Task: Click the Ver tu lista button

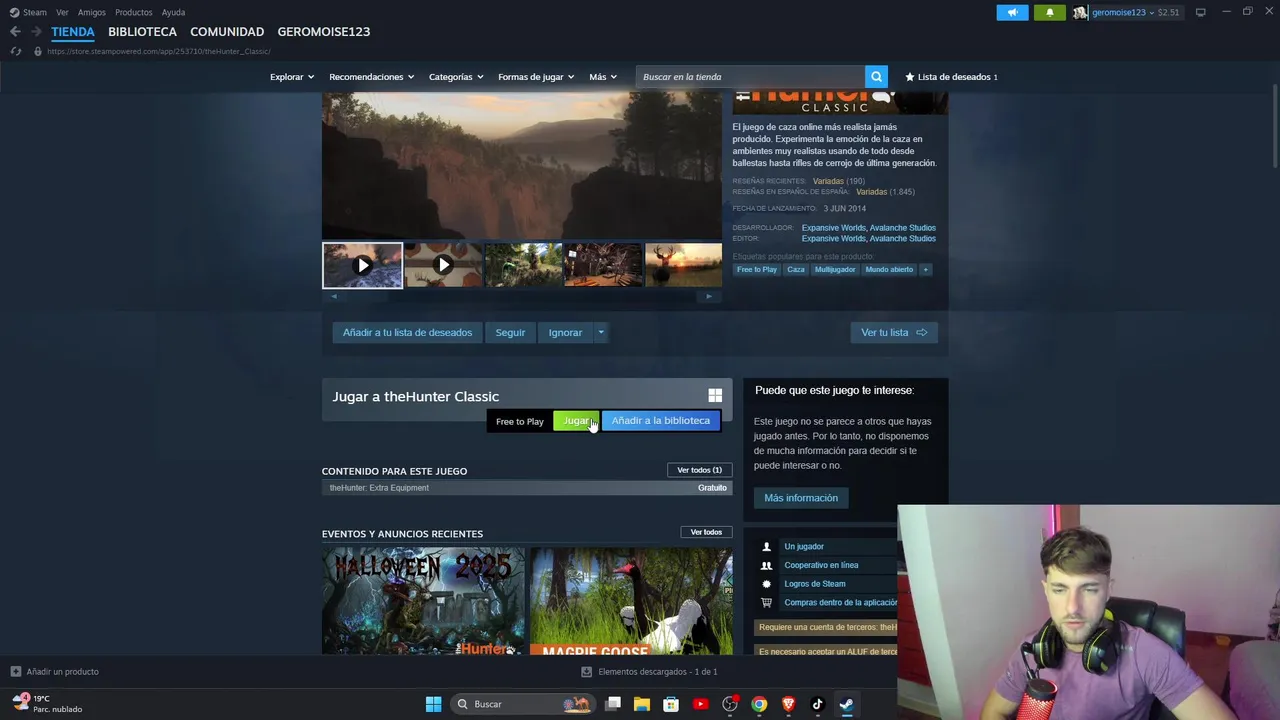Action: click(894, 332)
